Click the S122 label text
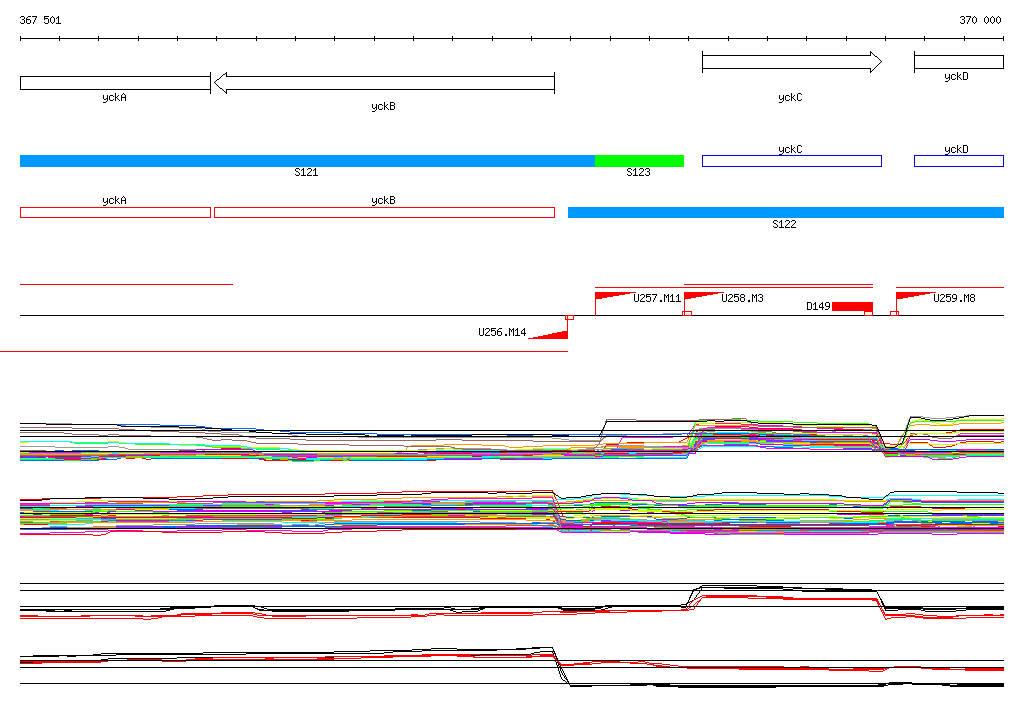The height and width of the screenshot is (714, 1024). pos(784,224)
